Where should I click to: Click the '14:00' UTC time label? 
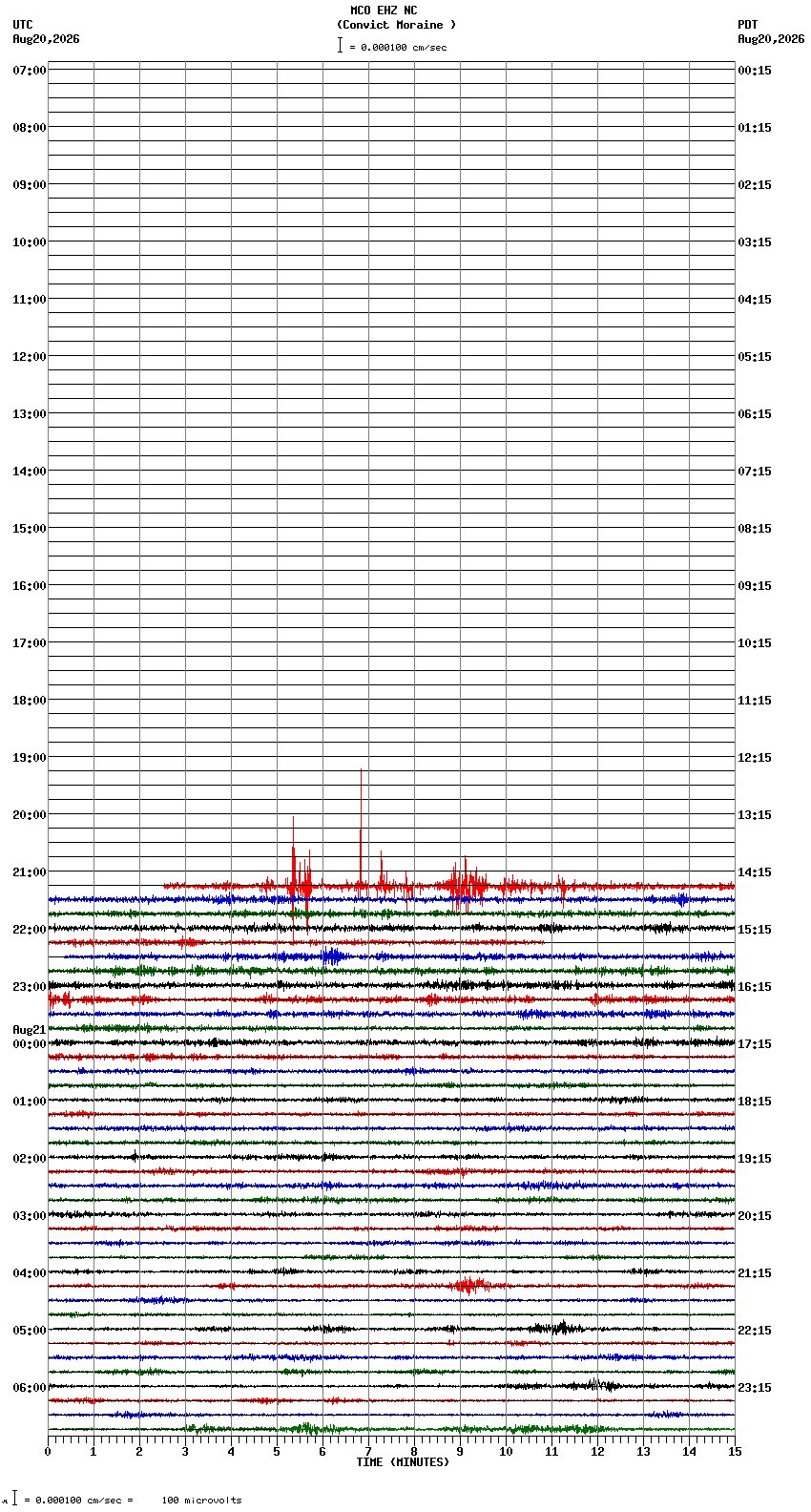pos(30,472)
